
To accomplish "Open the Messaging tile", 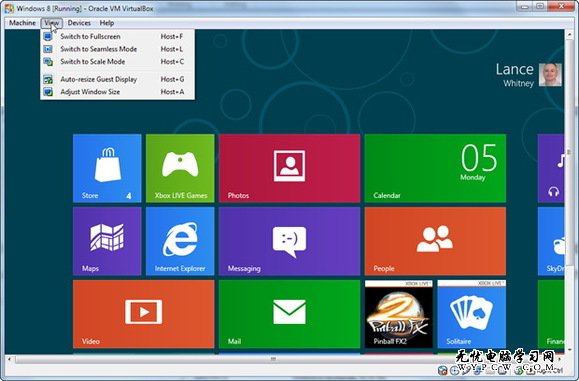I will pyautogui.click(x=289, y=241).
